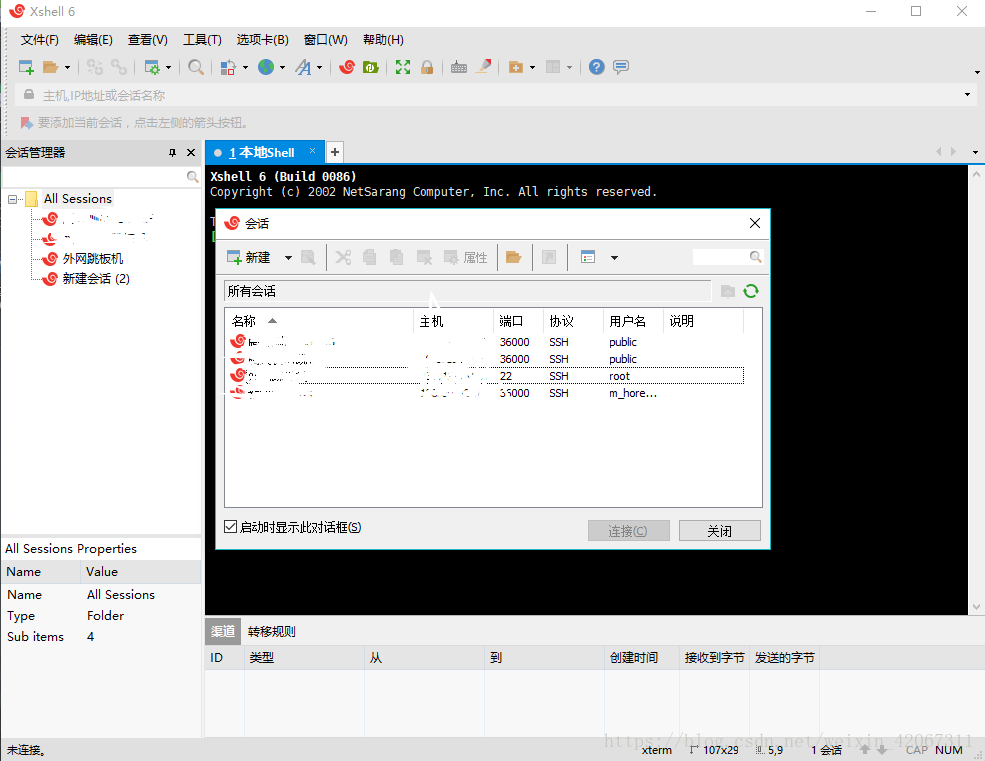
Task: Click the lock screen padlock icon
Action: coord(427,67)
